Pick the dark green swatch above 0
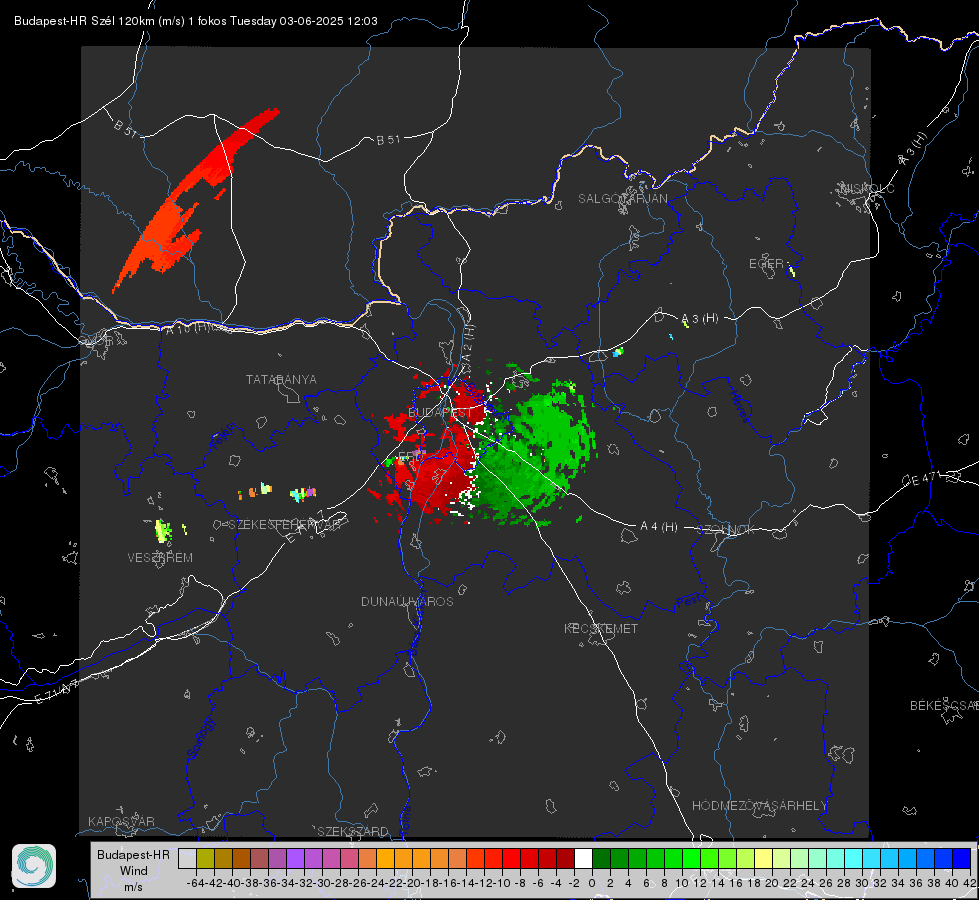 pos(601,859)
